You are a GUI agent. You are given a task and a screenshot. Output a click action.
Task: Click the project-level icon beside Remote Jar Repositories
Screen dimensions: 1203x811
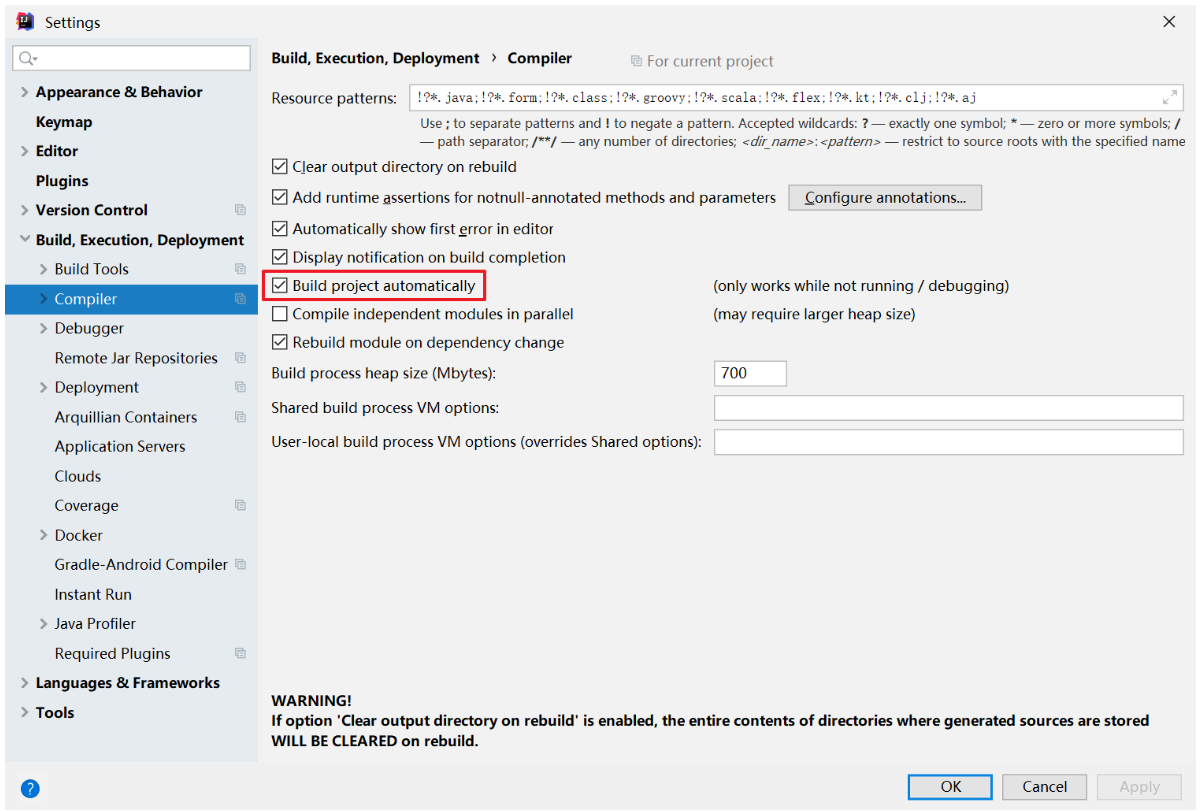click(240, 358)
